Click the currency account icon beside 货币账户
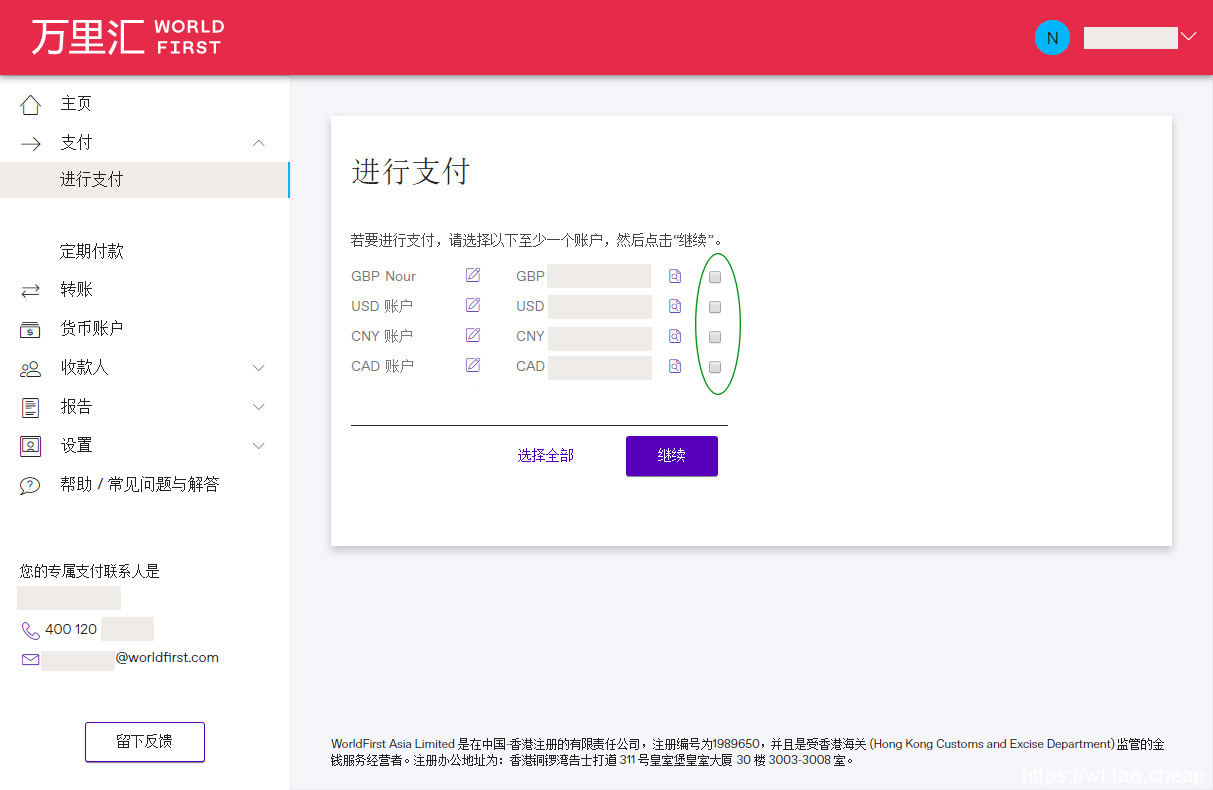 [31, 329]
